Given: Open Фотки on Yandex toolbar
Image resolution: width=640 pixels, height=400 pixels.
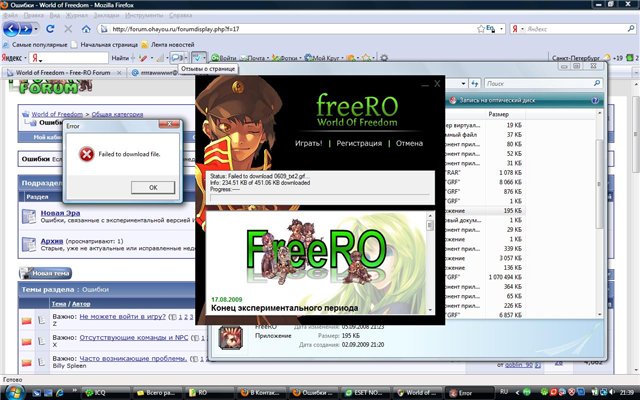Looking at the screenshot, I should pyautogui.click(x=285, y=58).
